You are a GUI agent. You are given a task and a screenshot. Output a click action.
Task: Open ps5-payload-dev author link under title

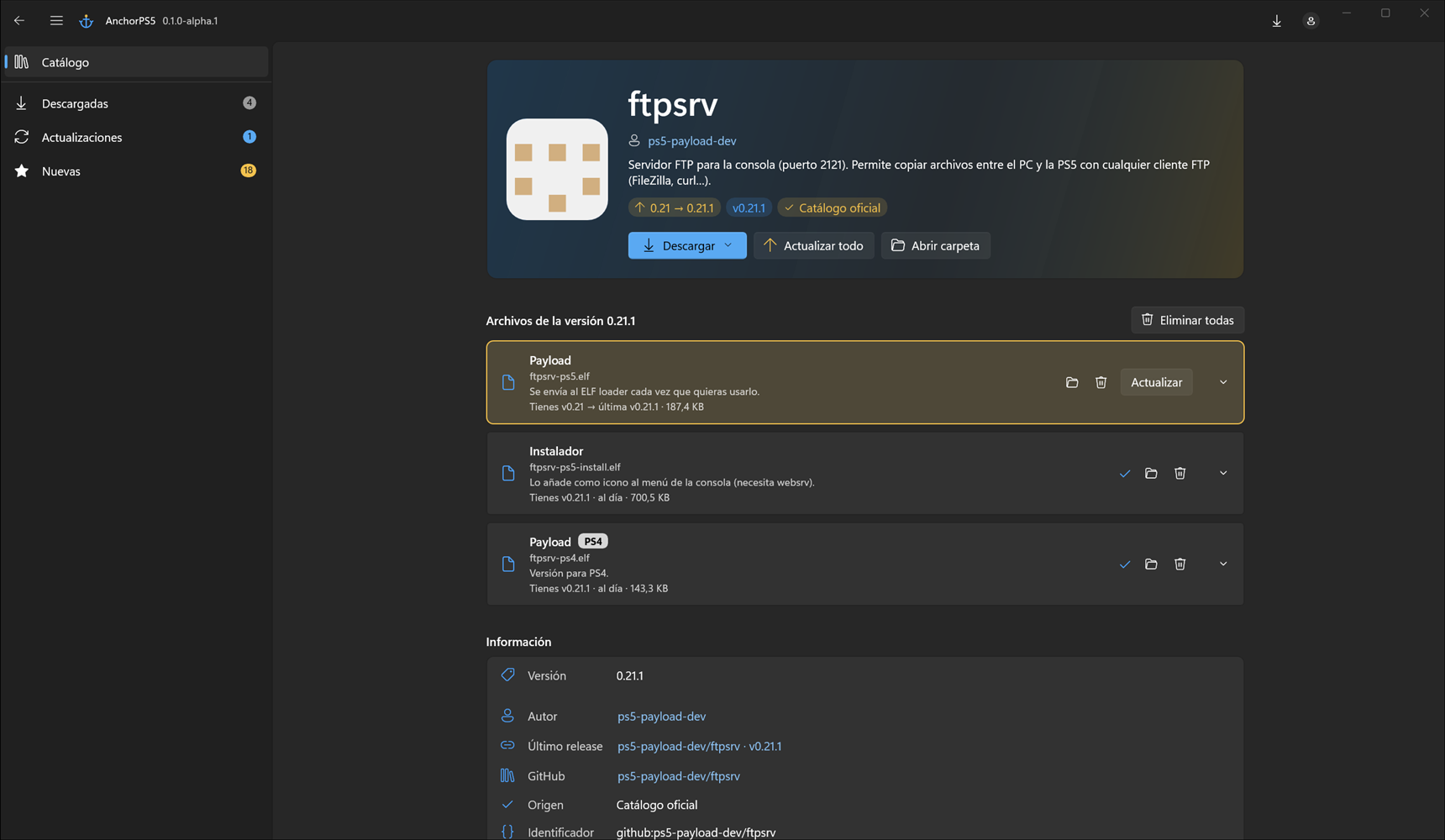pos(691,141)
